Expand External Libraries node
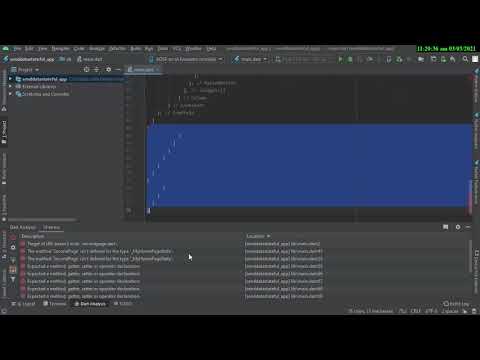Screen dimensions: 480x360 pos(10,86)
